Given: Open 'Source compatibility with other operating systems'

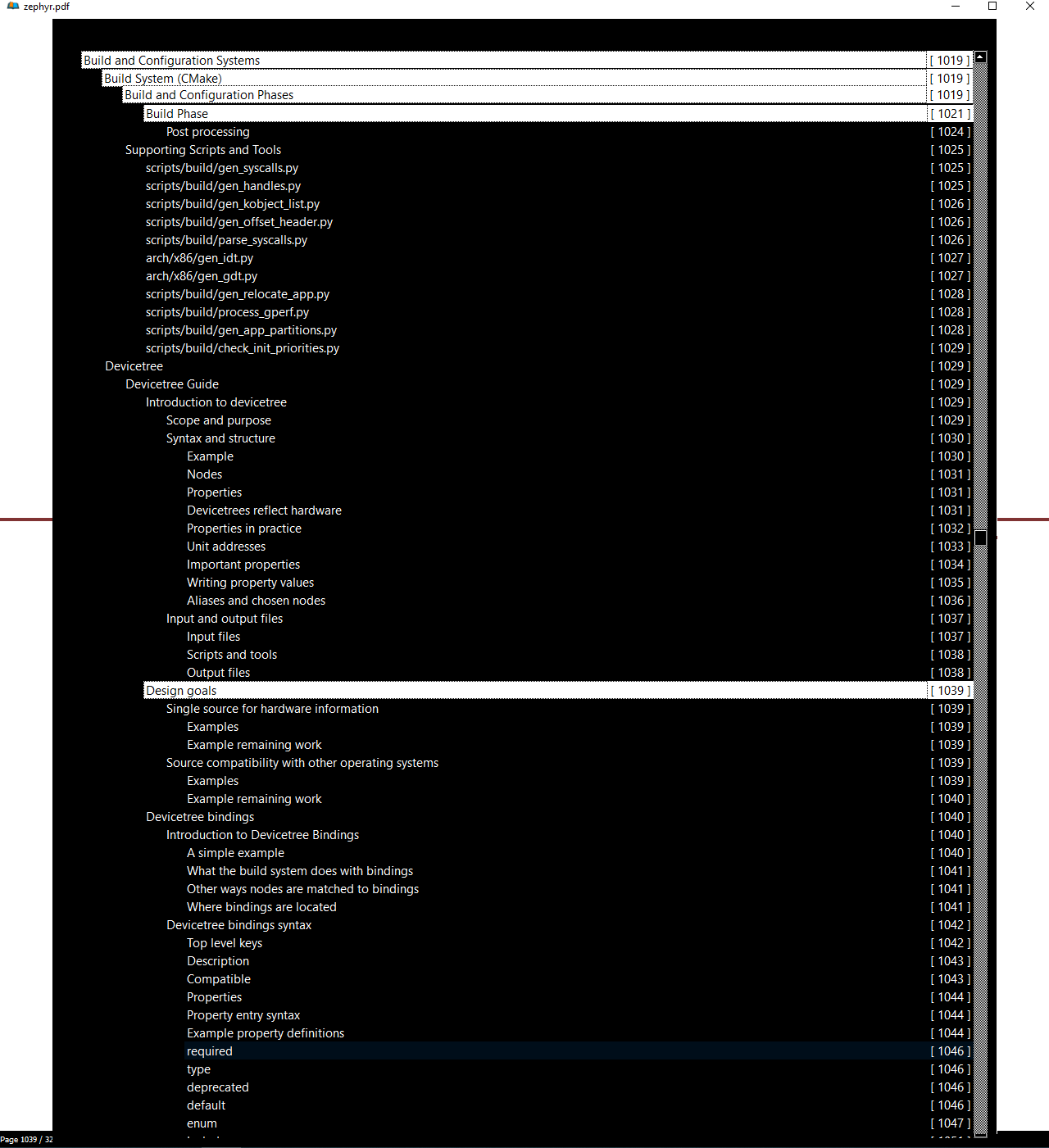Looking at the screenshot, I should point(302,762).
